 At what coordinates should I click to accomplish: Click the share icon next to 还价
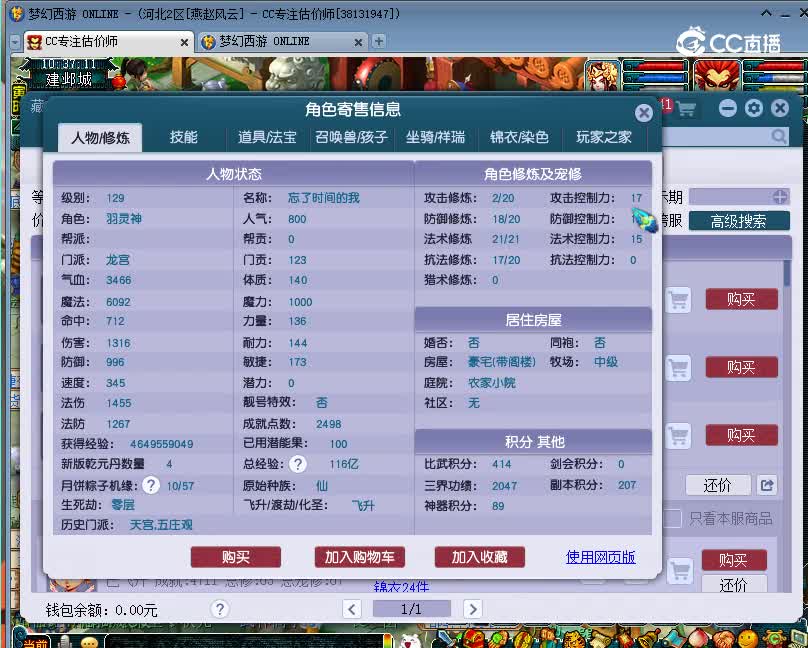coord(767,485)
